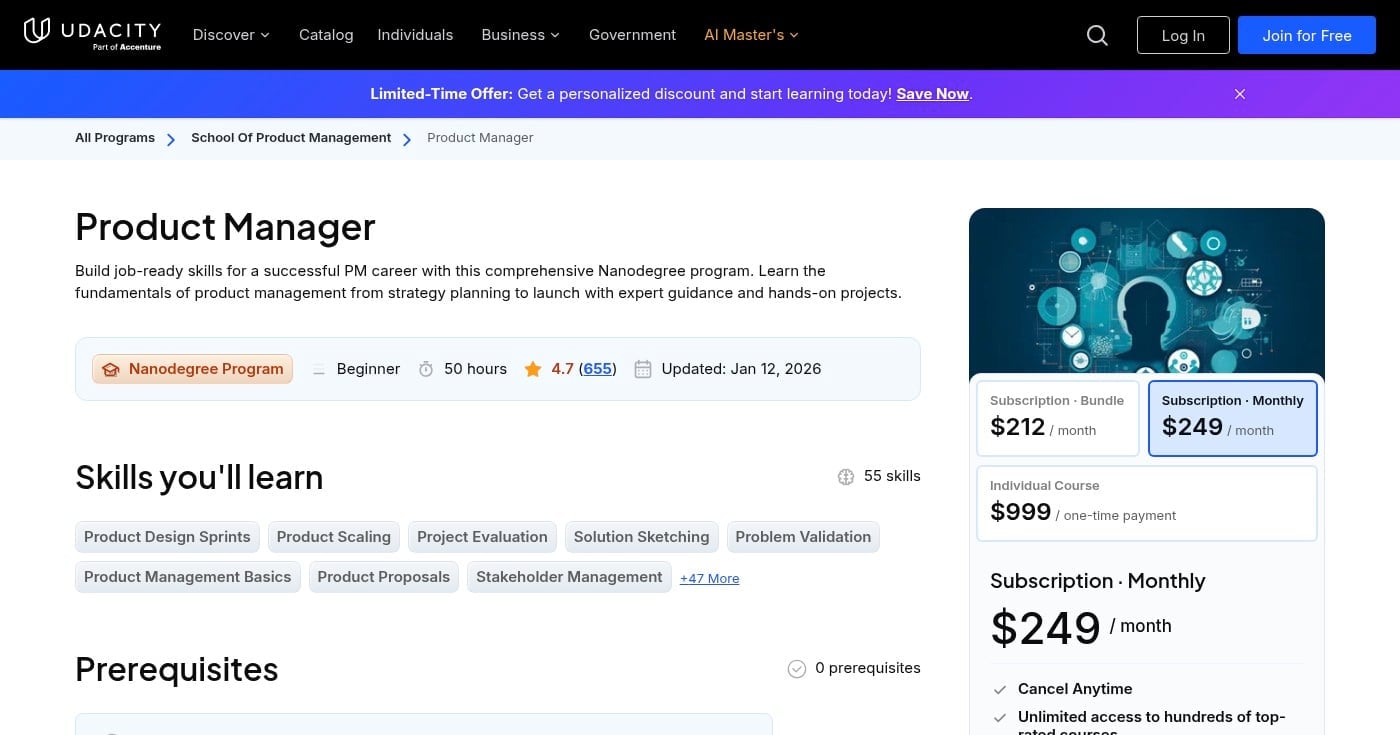Select the Subscription Monthly $249 plan
The image size is (1400, 735).
click(1233, 418)
